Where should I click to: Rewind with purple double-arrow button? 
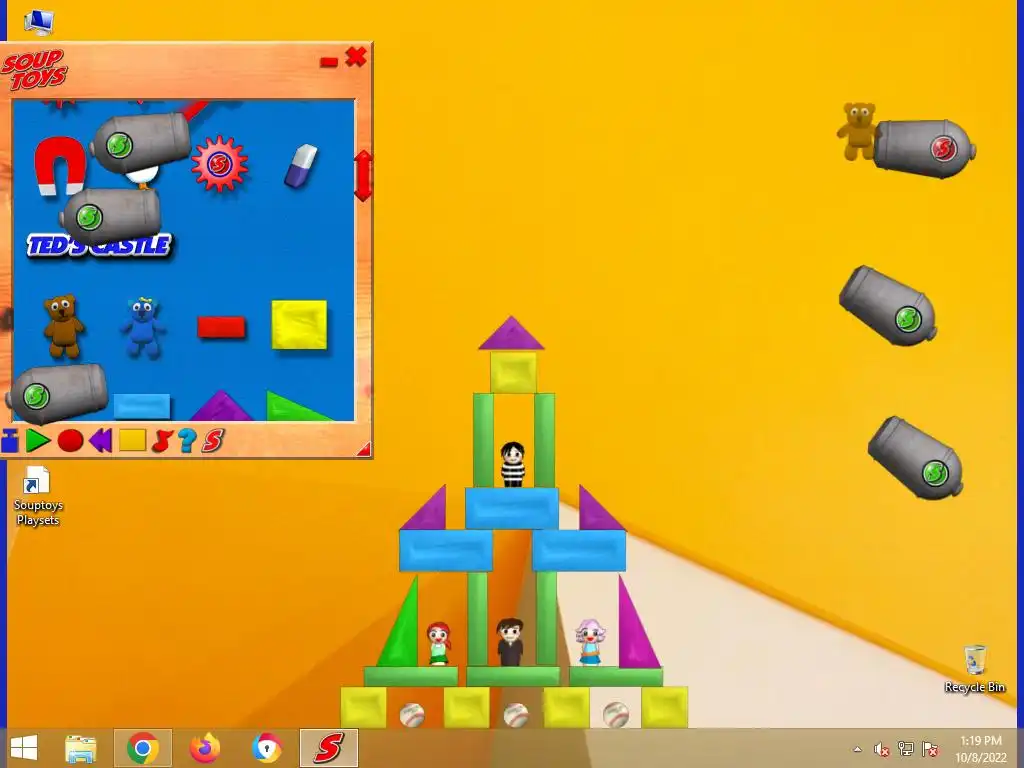pos(101,441)
